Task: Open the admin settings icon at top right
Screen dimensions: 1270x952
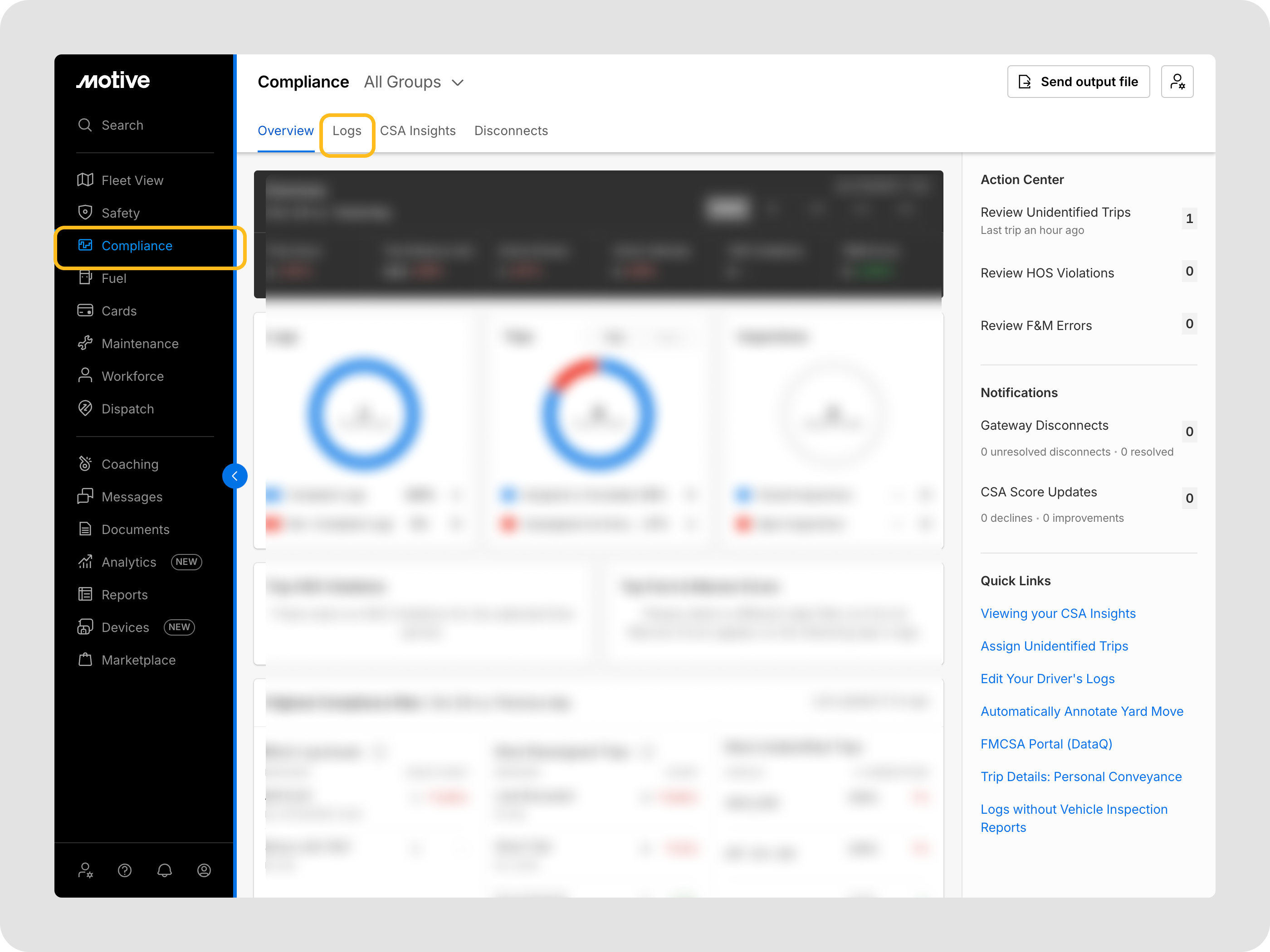Action: (x=1177, y=82)
